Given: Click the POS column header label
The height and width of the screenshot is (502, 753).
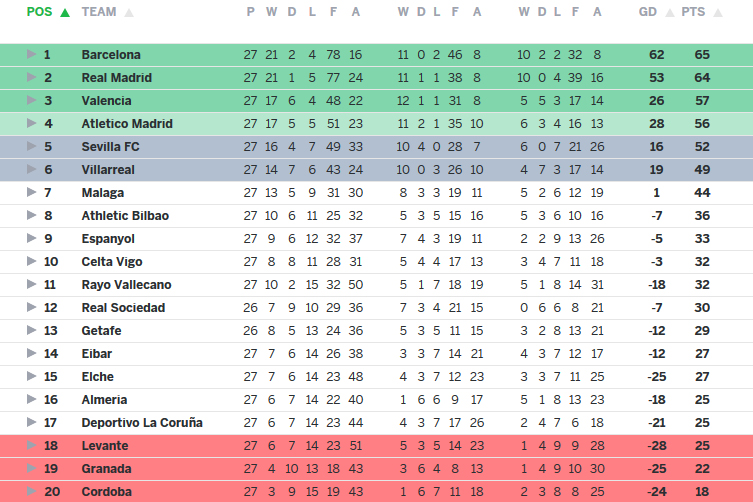Looking at the screenshot, I should (x=40, y=12).
